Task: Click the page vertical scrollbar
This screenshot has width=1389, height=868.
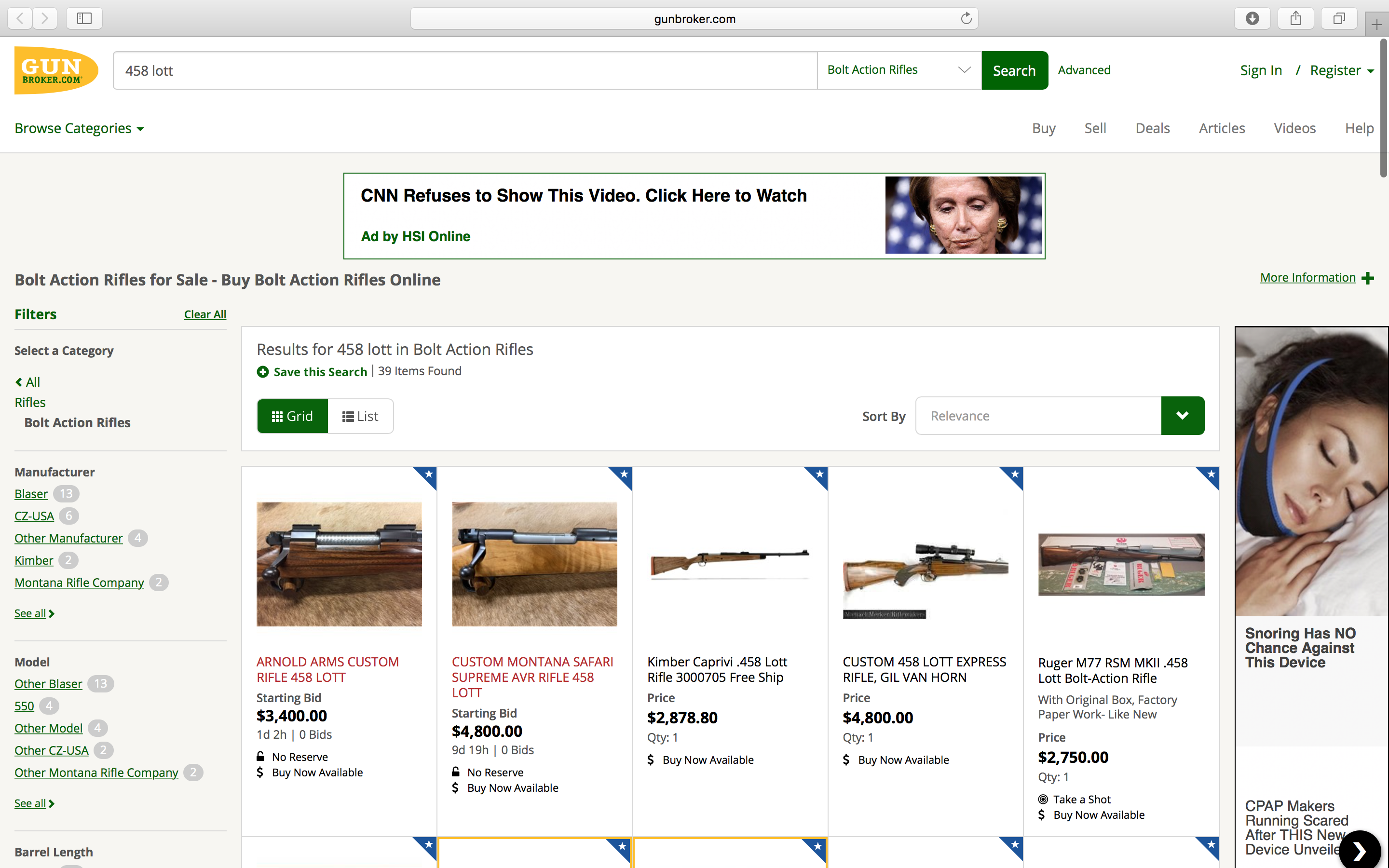Action: point(1384,109)
